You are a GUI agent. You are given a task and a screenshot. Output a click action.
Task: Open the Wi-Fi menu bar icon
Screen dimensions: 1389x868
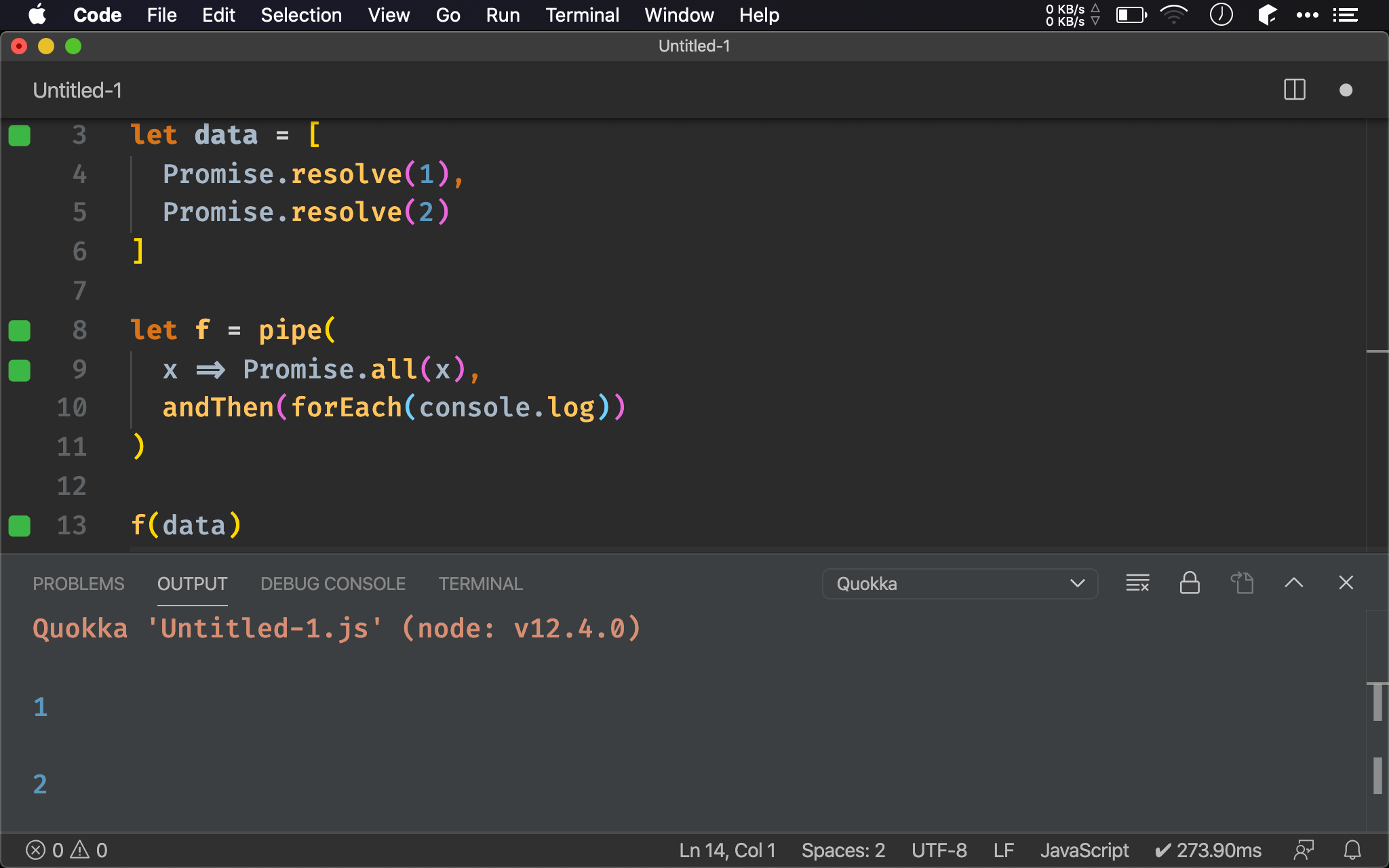click(x=1174, y=15)
